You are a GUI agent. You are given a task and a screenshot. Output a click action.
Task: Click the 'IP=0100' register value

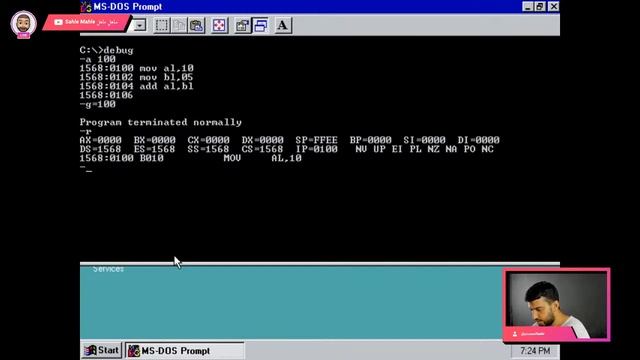pyautogui.click(x=317, y=149)
